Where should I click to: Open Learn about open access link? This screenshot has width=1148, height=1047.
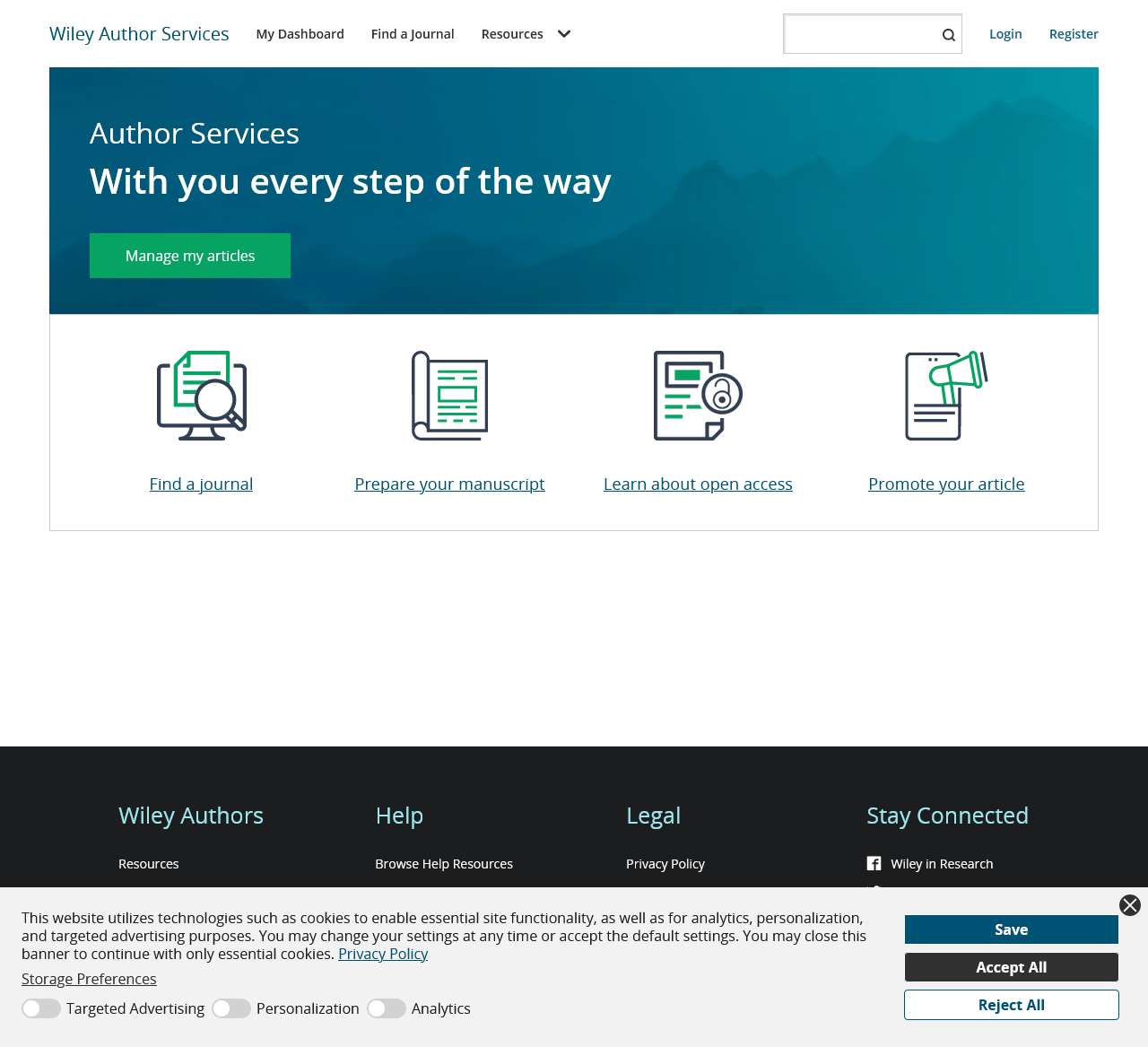(698, 484)
